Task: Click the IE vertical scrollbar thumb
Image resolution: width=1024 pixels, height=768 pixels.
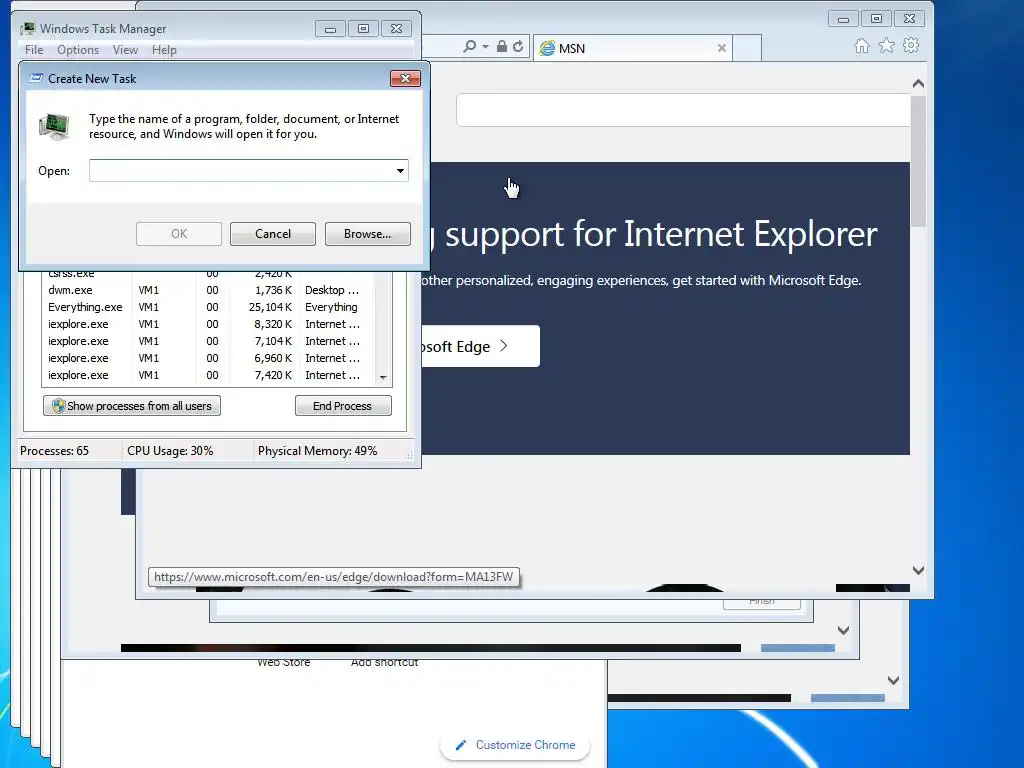Action: point(918,161)
